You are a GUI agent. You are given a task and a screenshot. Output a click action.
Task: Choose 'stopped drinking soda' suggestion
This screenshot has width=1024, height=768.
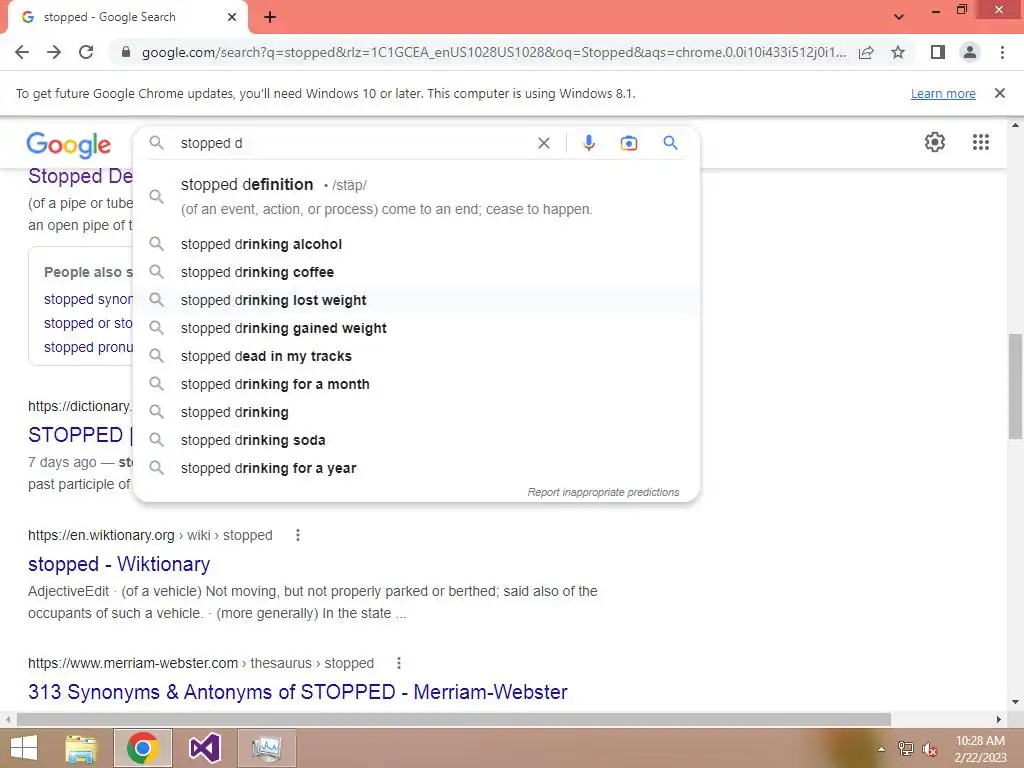pyautogui.click(x=416, y=441)
